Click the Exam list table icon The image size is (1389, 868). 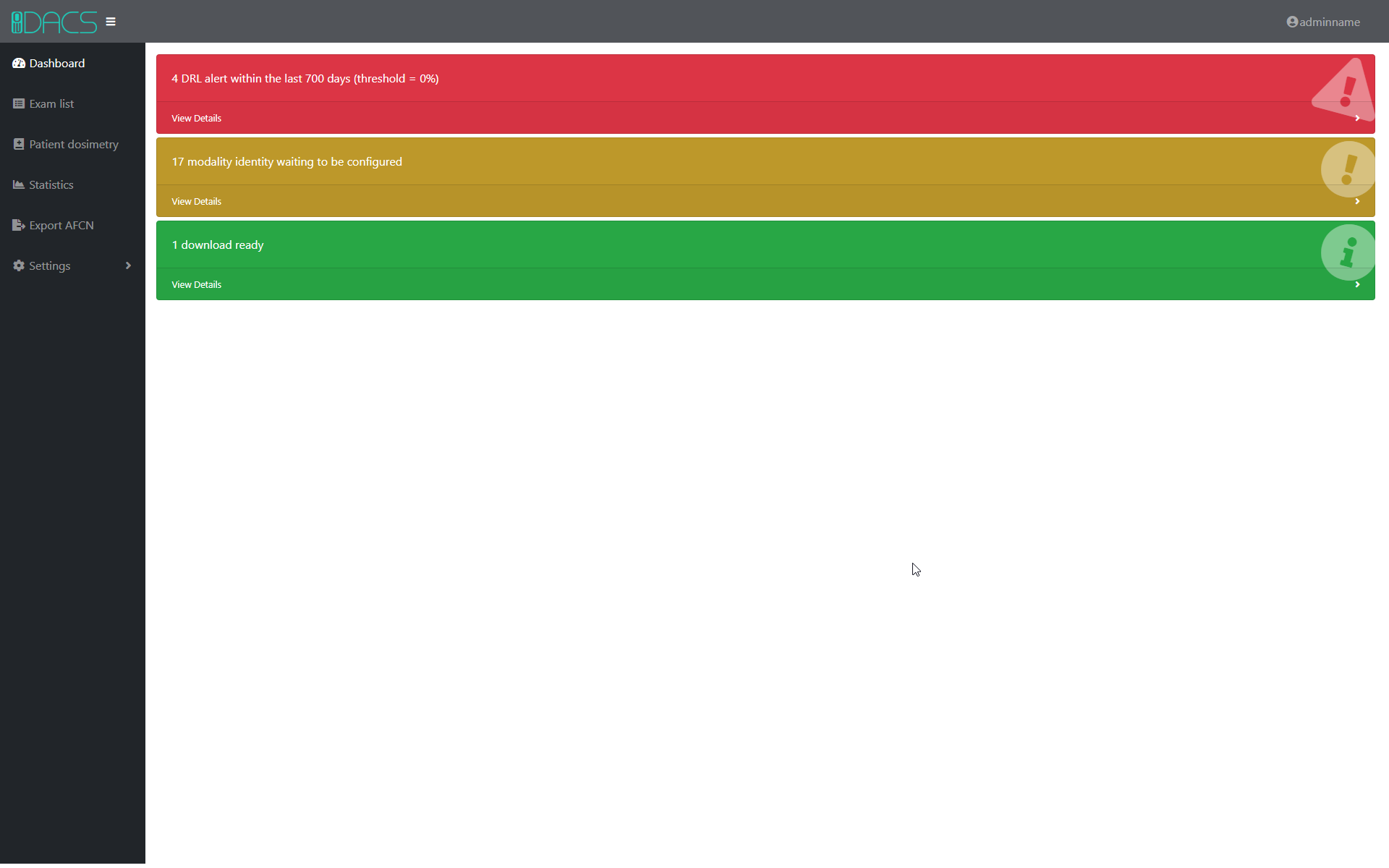[x=19, y=104]
